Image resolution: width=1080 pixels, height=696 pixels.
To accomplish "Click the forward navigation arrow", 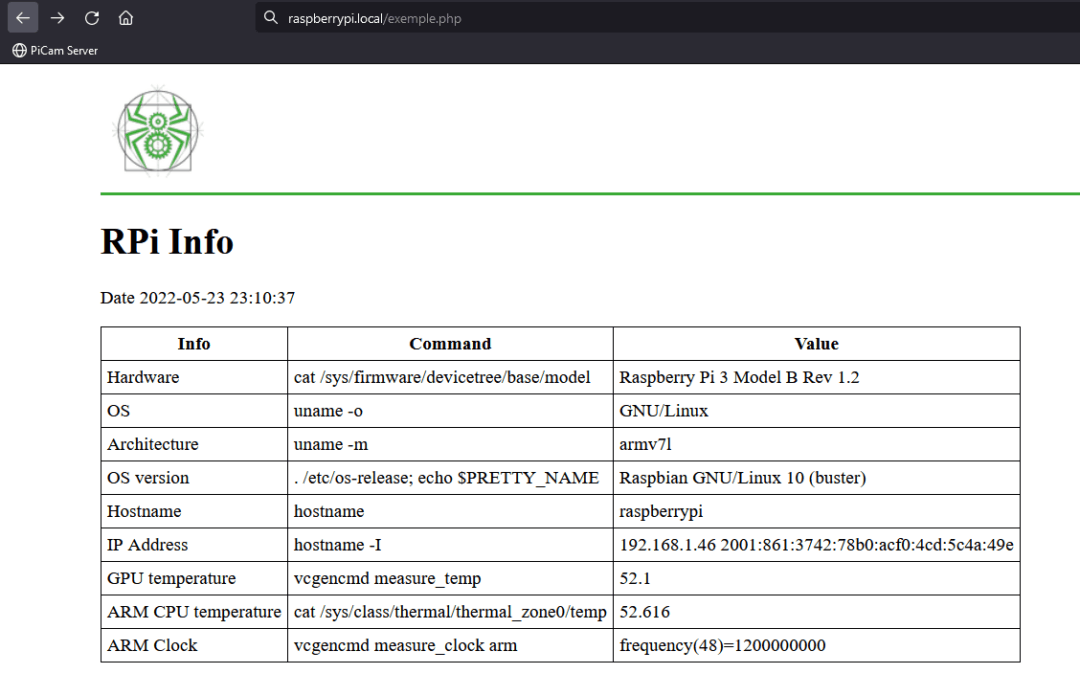I will tap(58, 17).
